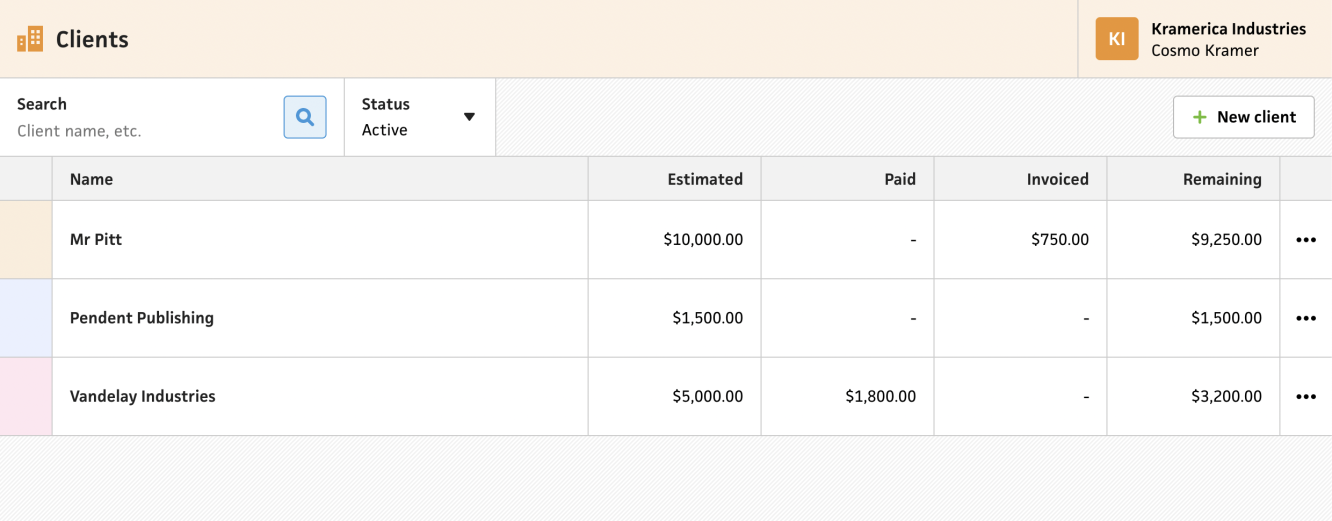Open the Vandelay Industries client
This screenshot has width=1332, height=521.
coord(143,397)
